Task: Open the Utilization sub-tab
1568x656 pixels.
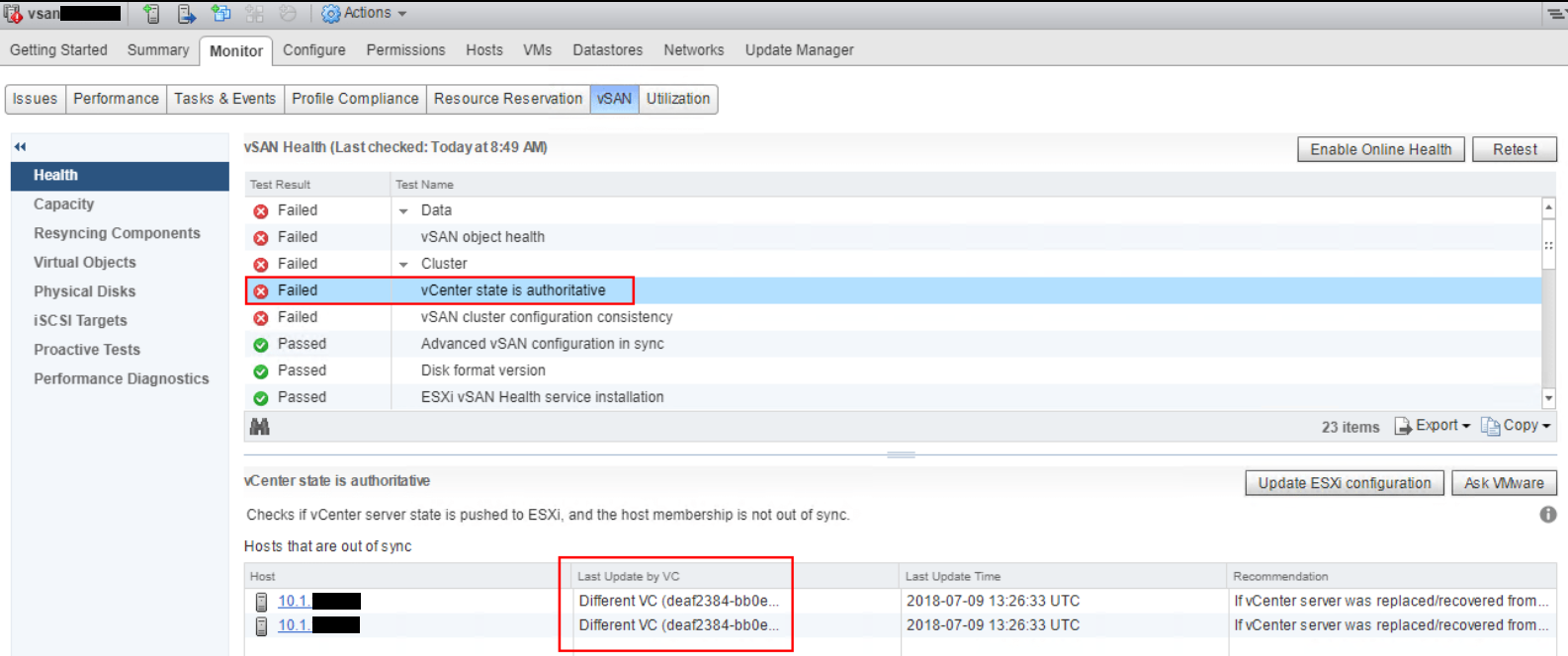Action: 678,99
